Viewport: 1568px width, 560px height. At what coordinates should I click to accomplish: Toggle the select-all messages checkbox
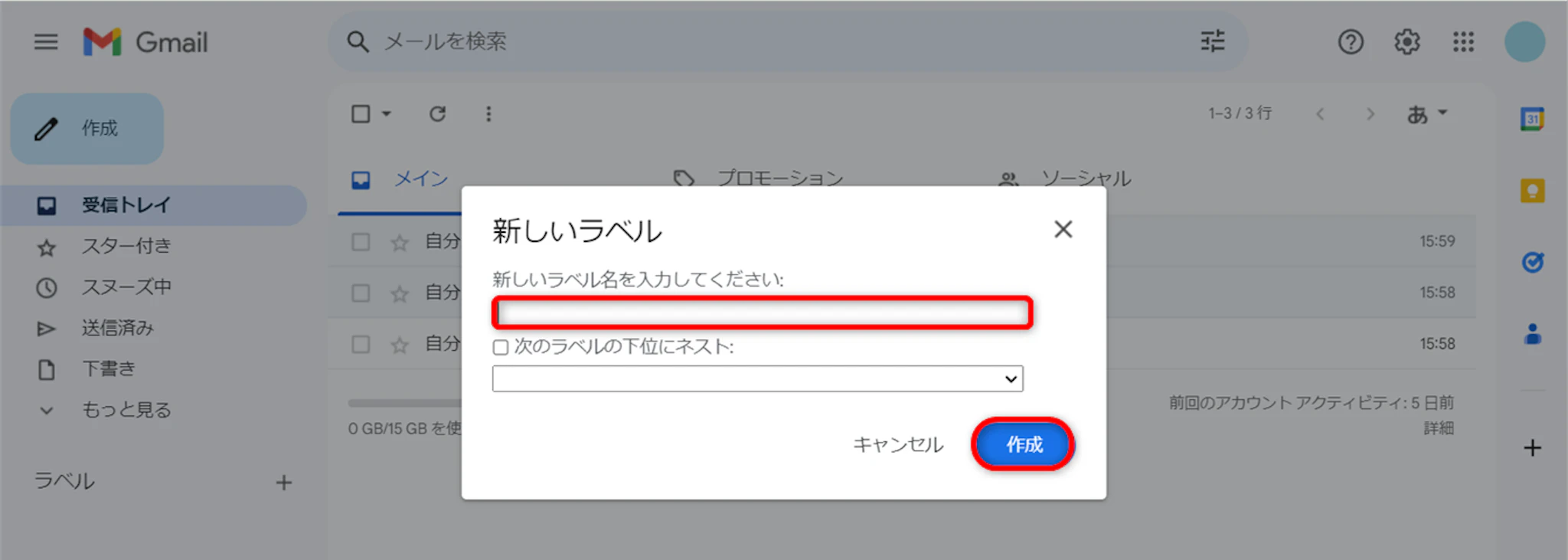(361, 114)
